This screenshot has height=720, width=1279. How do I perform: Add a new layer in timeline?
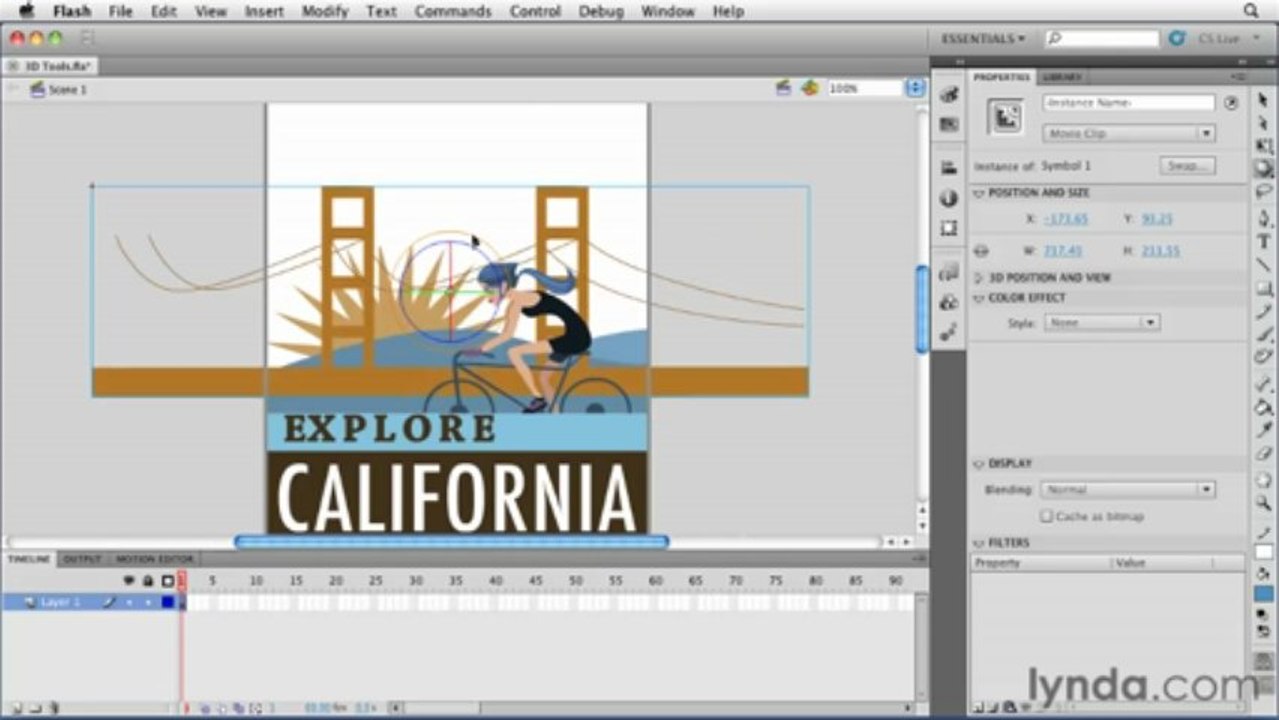tap(16, 708)
